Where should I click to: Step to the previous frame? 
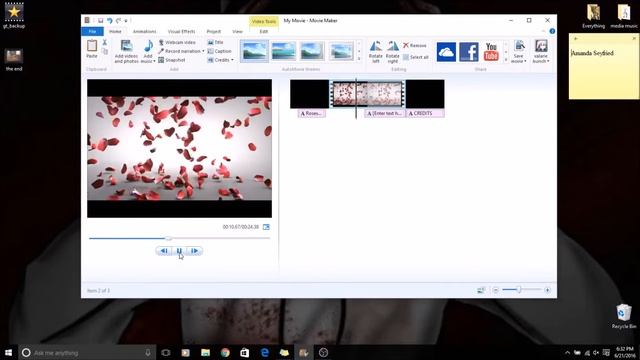[x=164, y=251]
